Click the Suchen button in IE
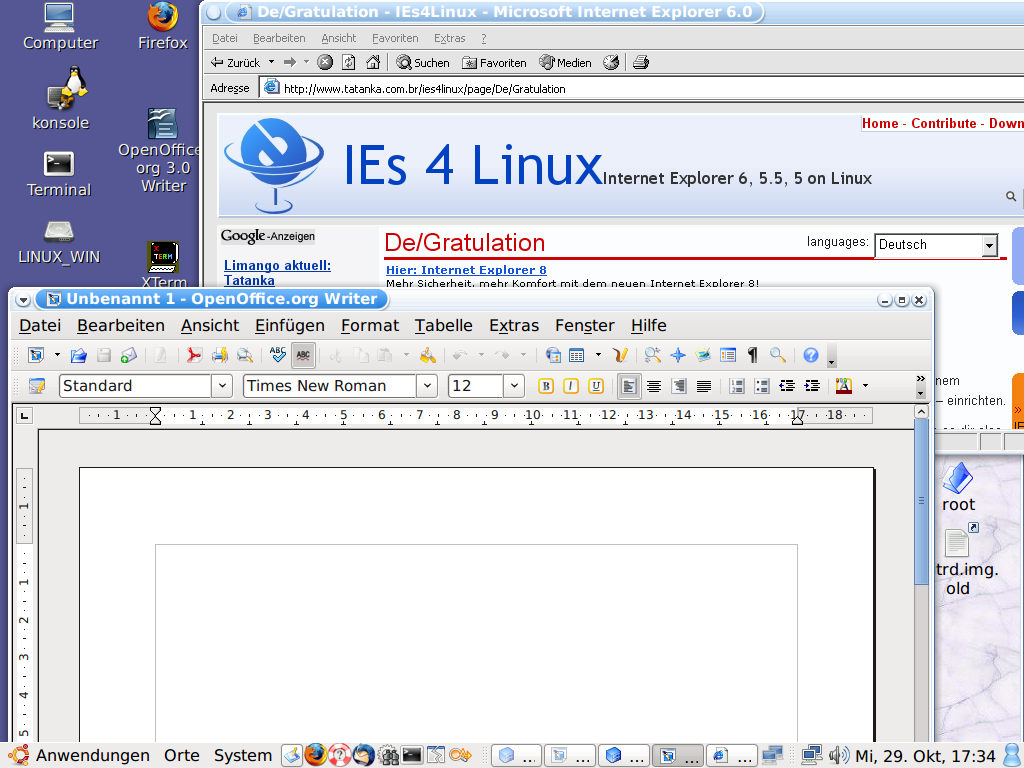 tap(423, 62)
